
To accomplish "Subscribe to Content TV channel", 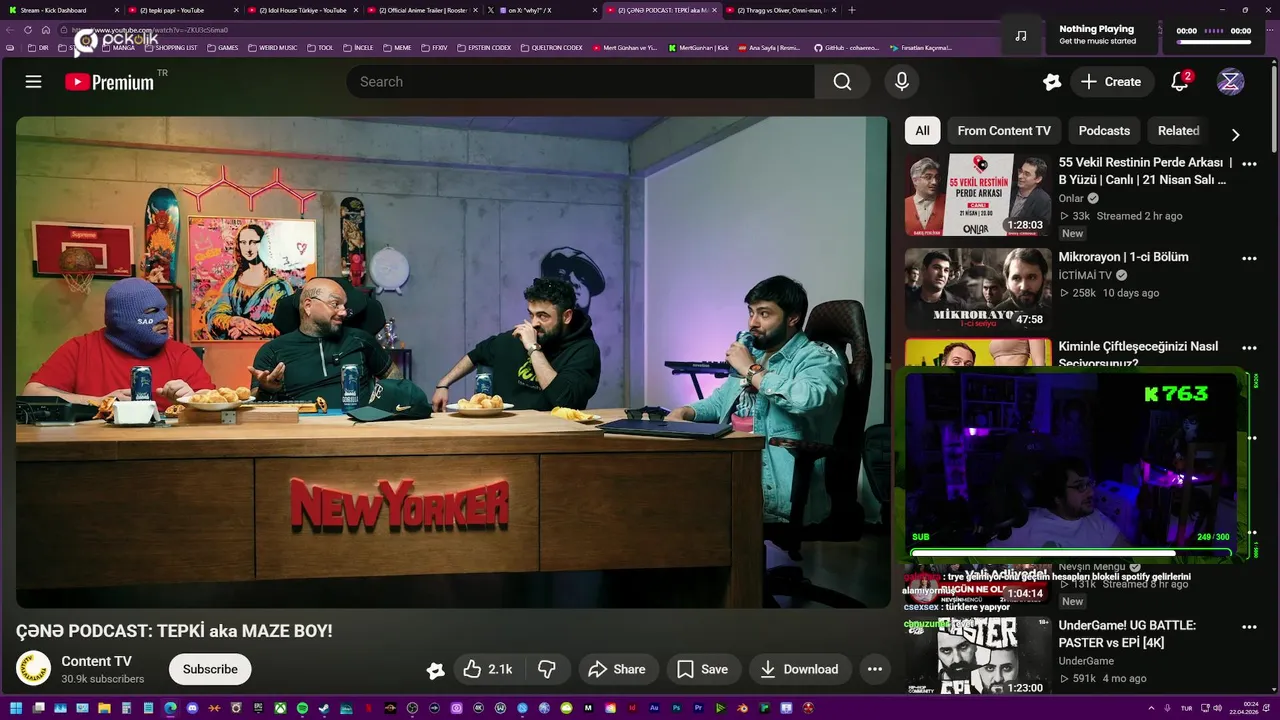I will coord(210,669).
